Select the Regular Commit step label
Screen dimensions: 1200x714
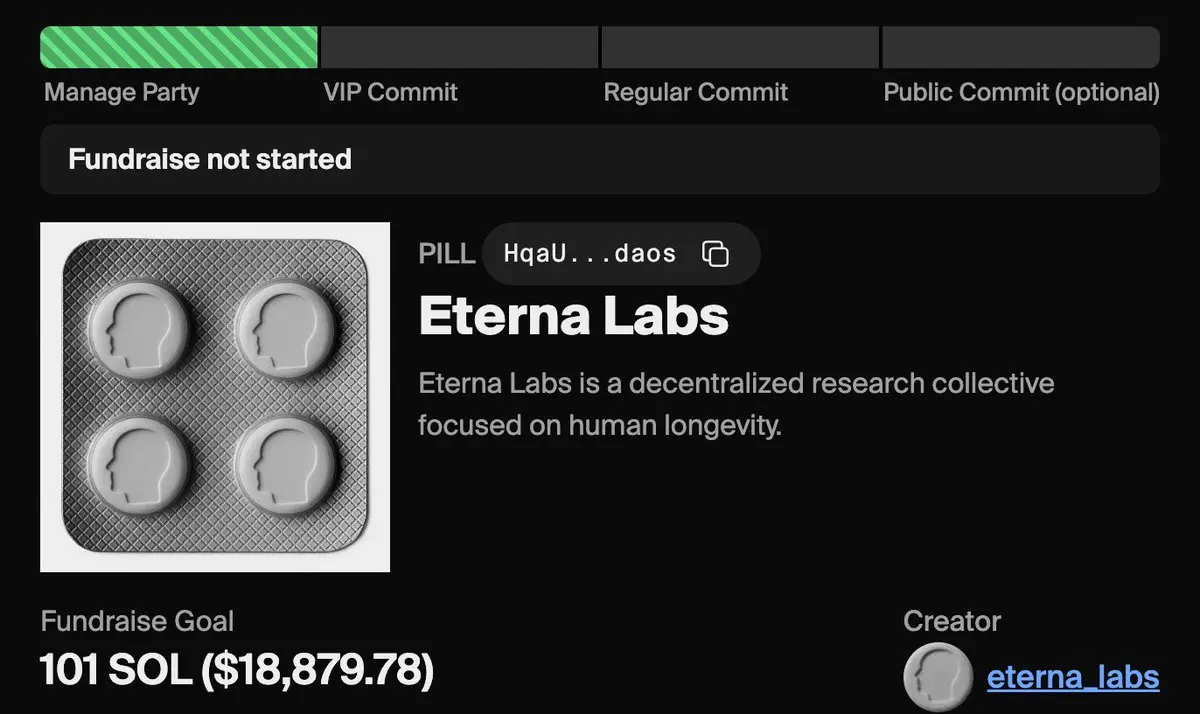pos(696,93)
